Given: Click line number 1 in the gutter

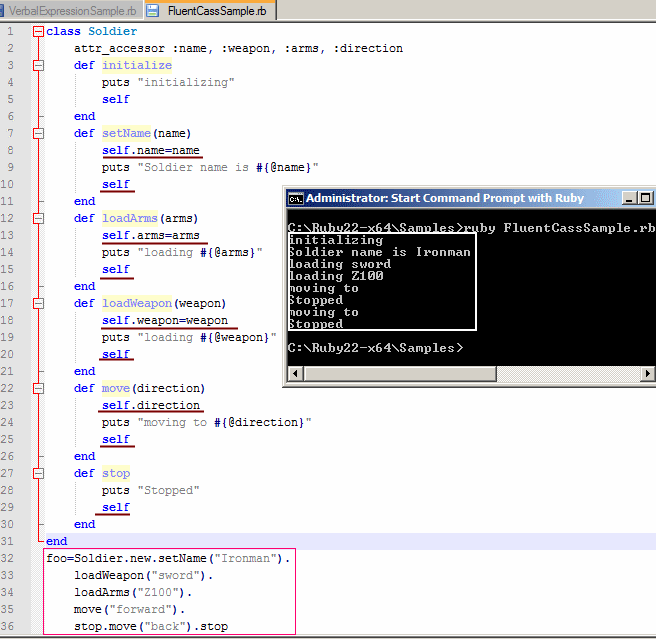Looking at the screenshot, I should (x=10, y=31).
